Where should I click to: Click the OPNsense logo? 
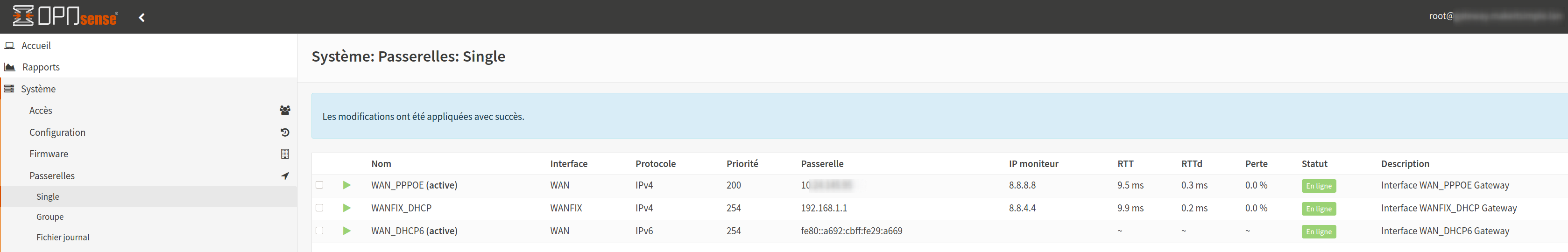[x=65, y=16]
